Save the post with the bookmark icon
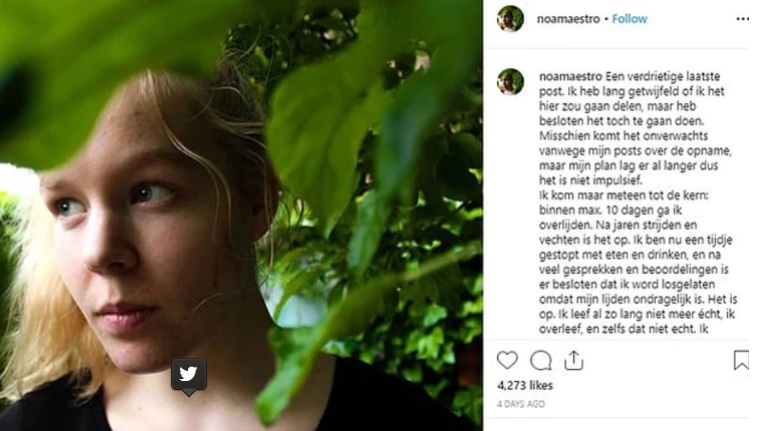Screen dimensions: 757x431 pyautogui.click(x=740, y=360)
